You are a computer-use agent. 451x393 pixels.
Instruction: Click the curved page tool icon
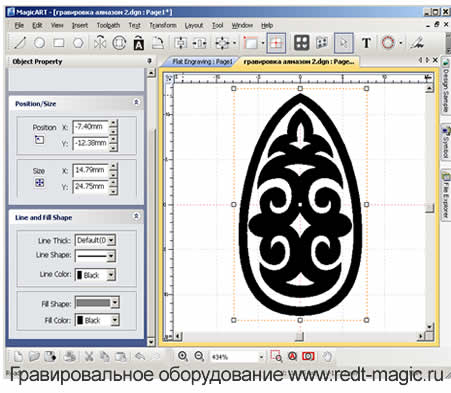[x=158, y=43]
